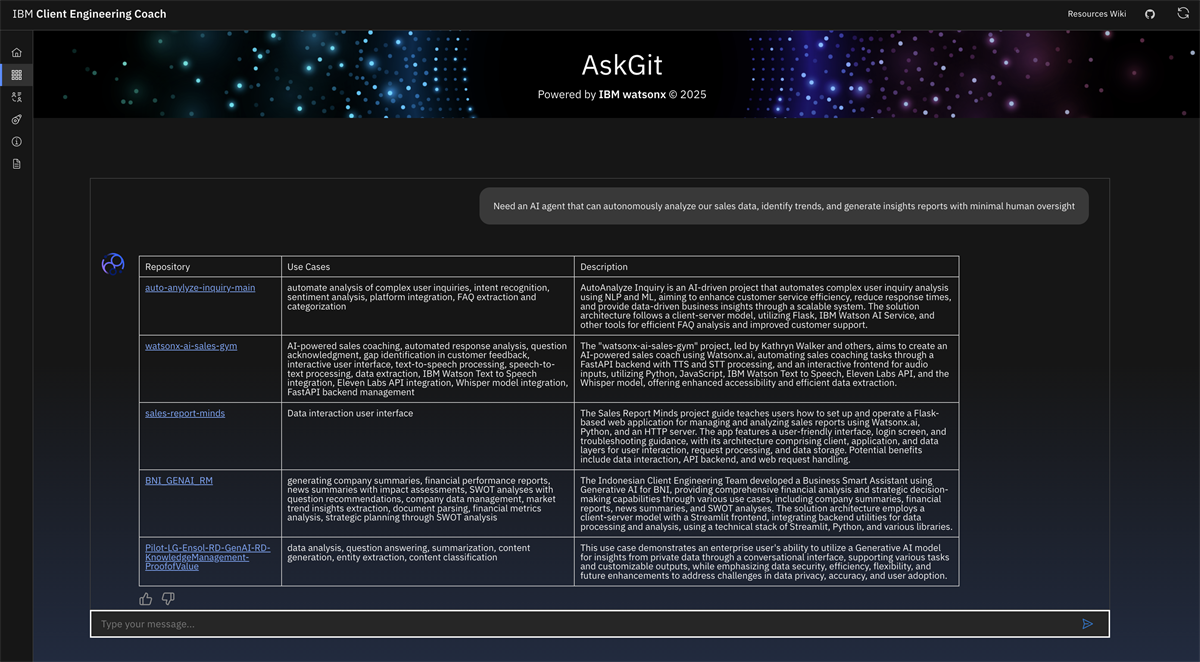Click 'automate analysis of complex user inquiries' cell
1200x662 pixels.
427,306
